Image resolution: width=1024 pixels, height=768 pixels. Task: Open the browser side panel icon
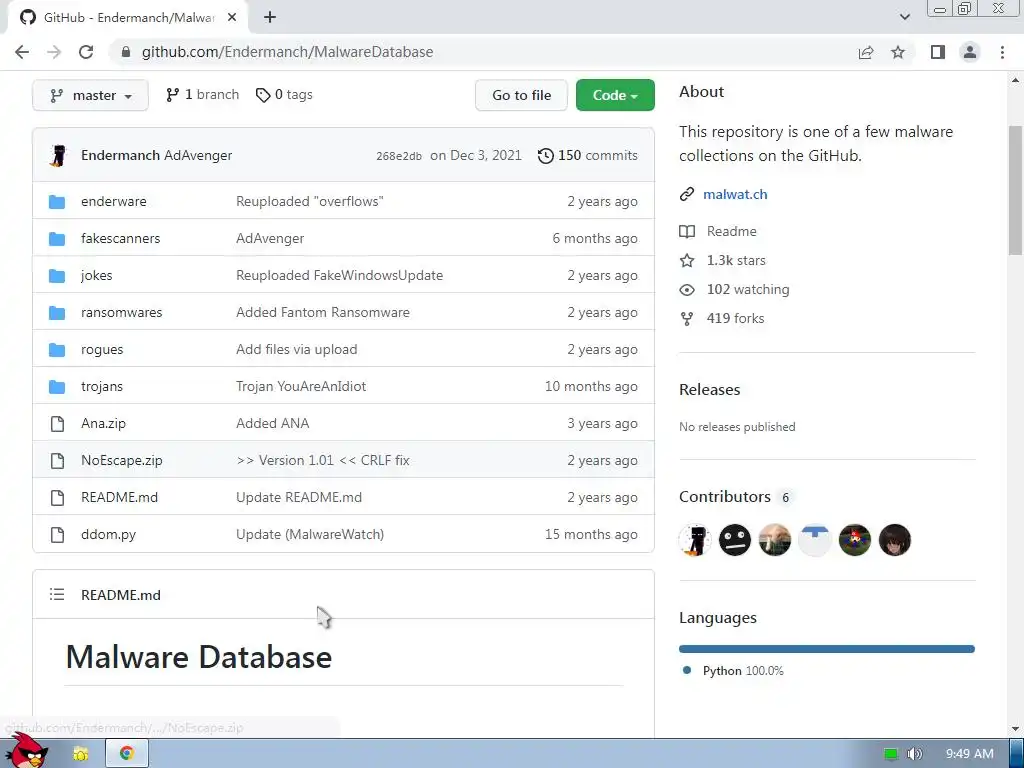pos(938,52)
